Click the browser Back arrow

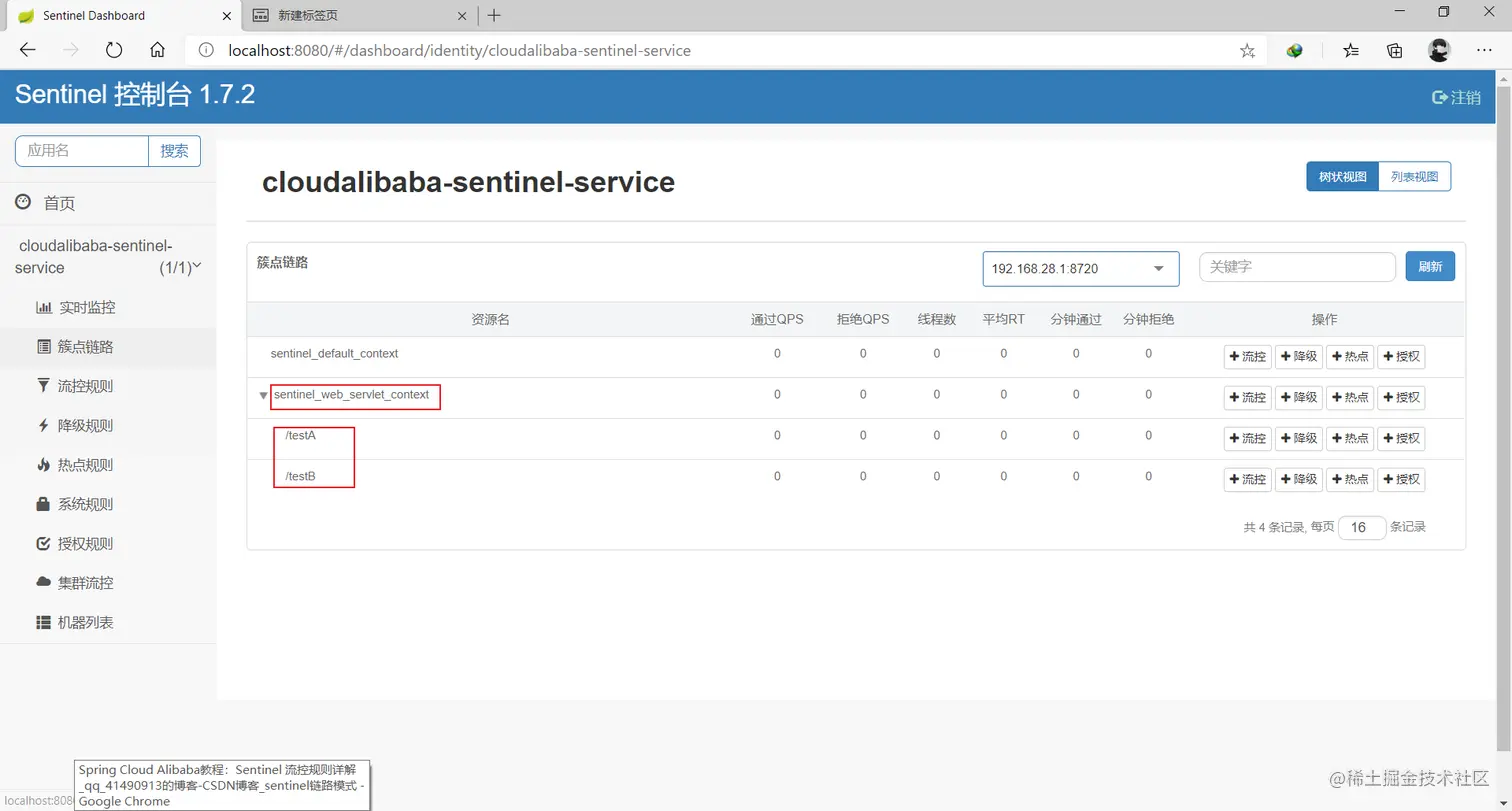(28, 50)
